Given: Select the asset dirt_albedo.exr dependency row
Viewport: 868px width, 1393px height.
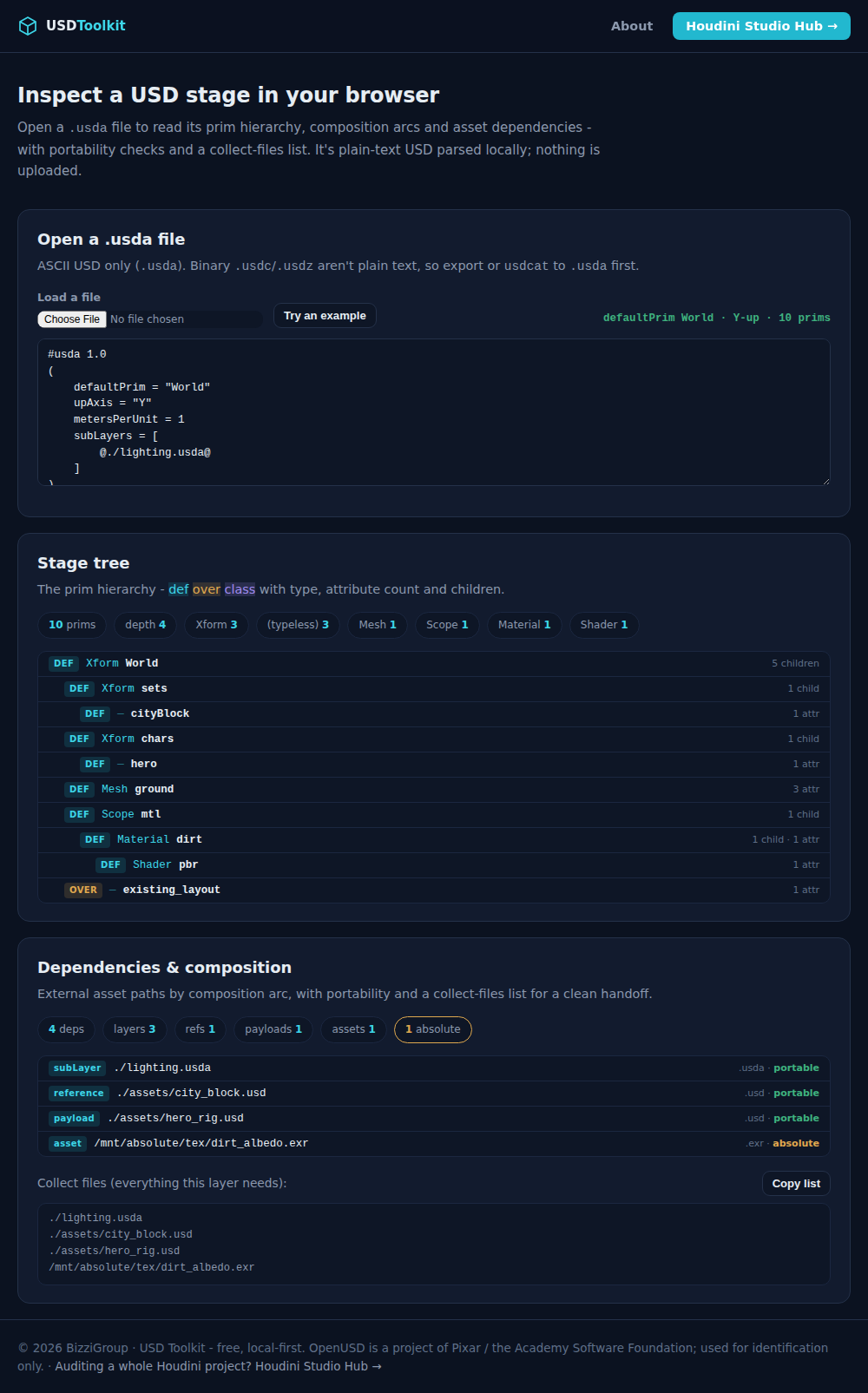Looking at the screenshot, I should pyautogui.click(x=434, y=1144).
